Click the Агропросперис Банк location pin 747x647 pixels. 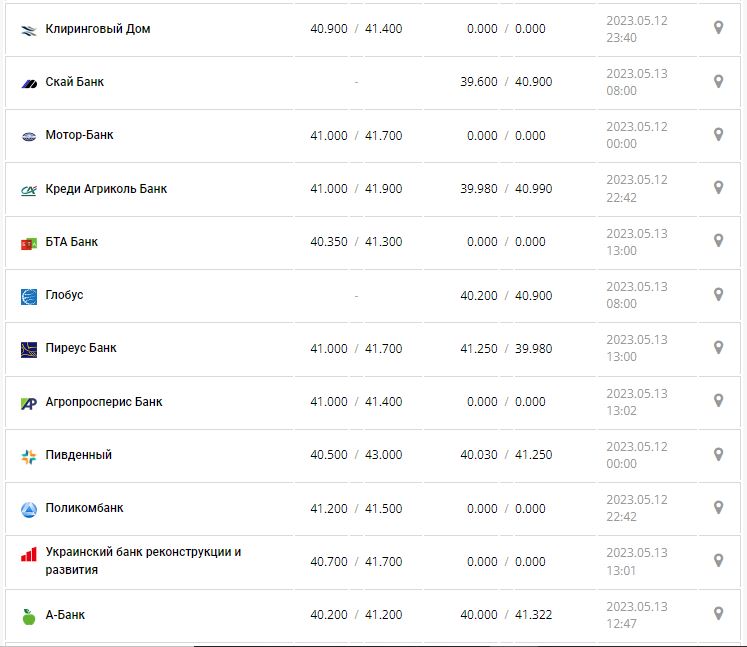[718, 401]
